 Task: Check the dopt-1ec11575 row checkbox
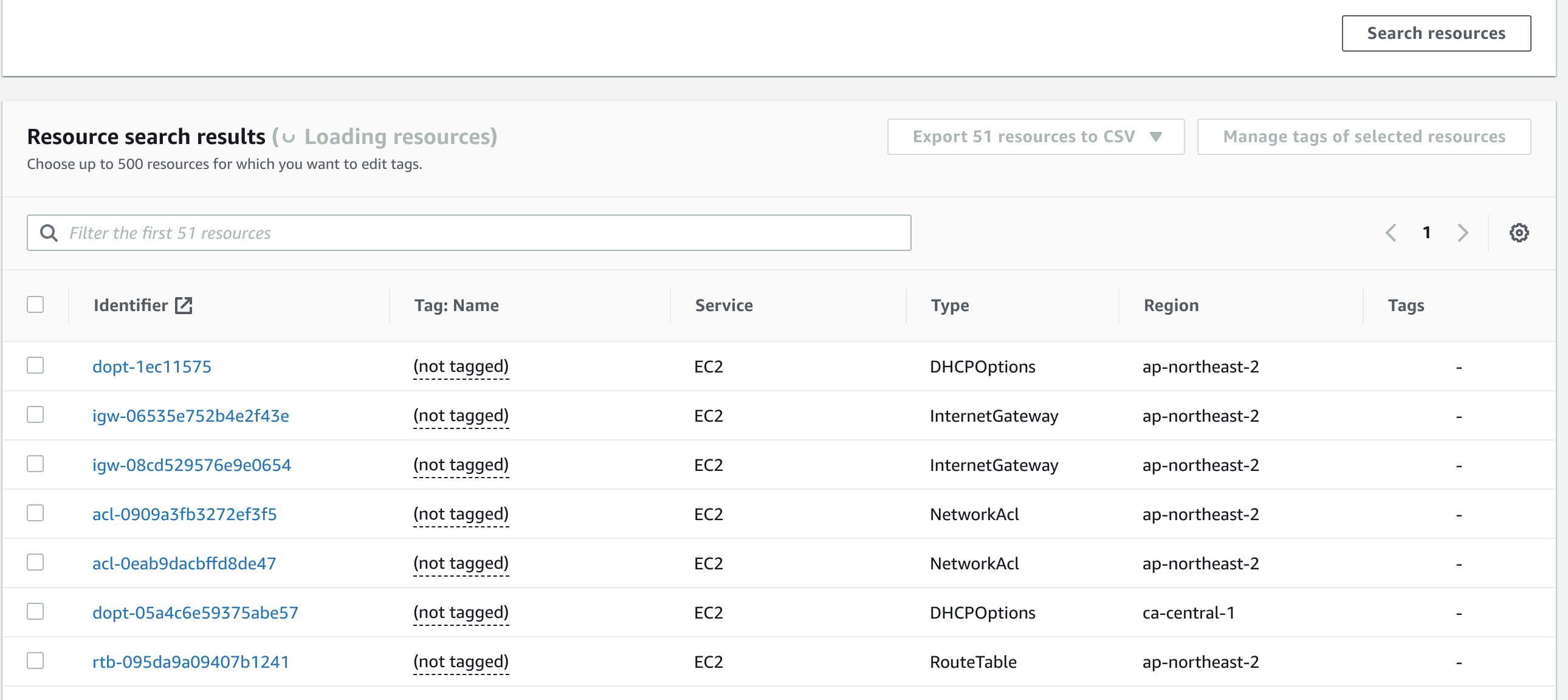click(x=35, y=365)
